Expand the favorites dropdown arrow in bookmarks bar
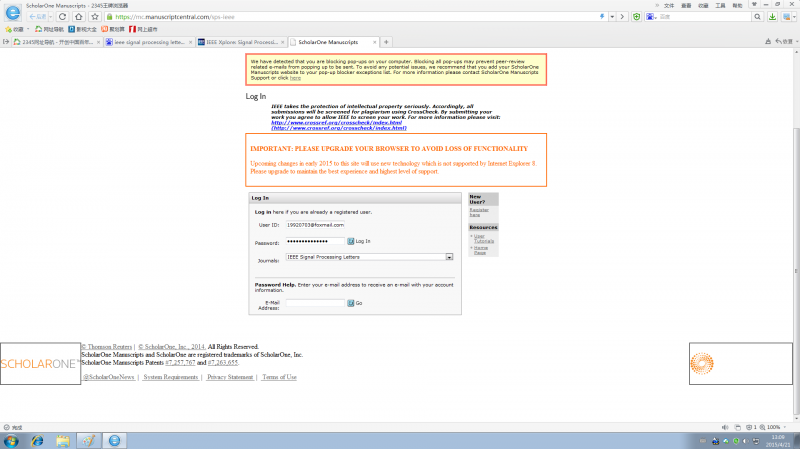This screenshot has width=800, height=449. point(28,30)
